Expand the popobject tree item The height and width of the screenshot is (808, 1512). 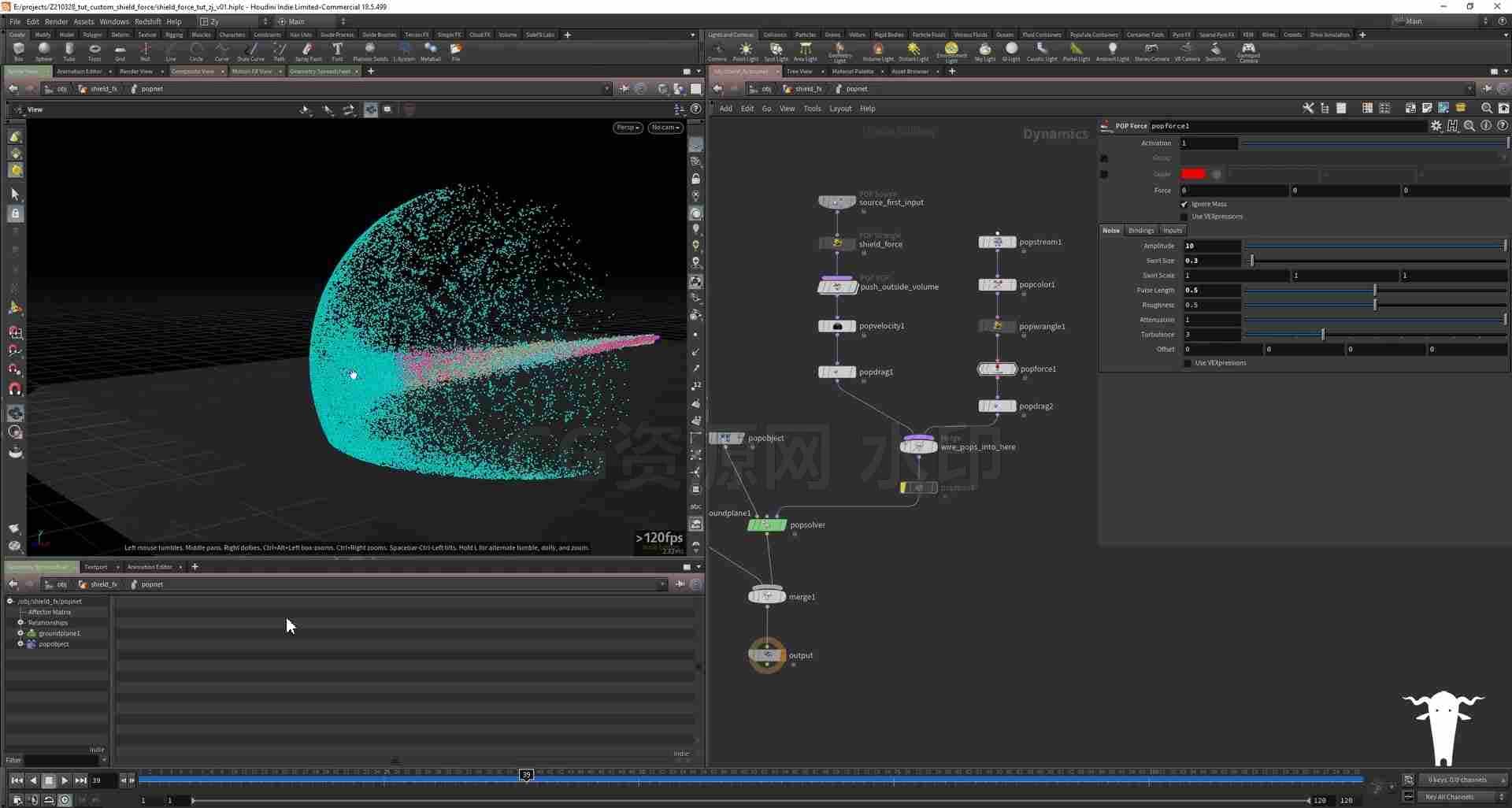(20, 644)
